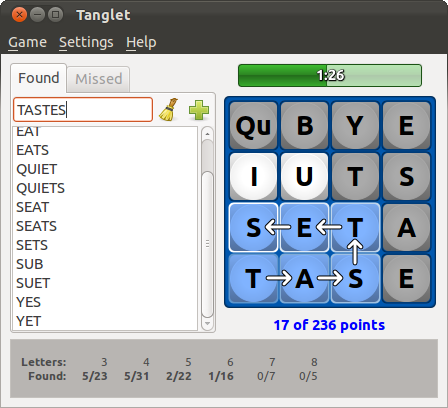Viewport: 448px width, 408px height.
Task: Select the highlighted A tile in bottom row
Action: click(304, 279)
